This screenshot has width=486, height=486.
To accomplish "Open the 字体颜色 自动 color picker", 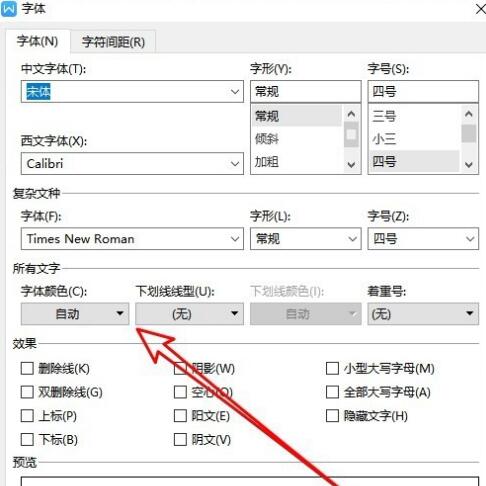I will pyautogui.click(x=75, y=314).
